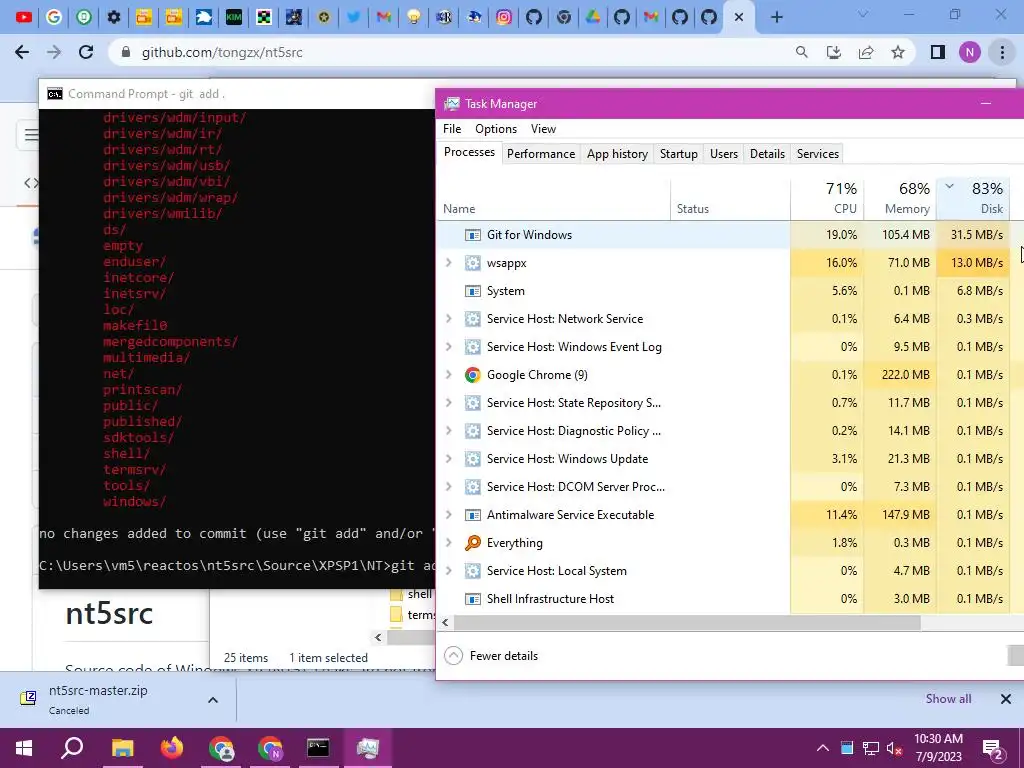
Task: Switch to the Users tab
Action: coord(724,153)
